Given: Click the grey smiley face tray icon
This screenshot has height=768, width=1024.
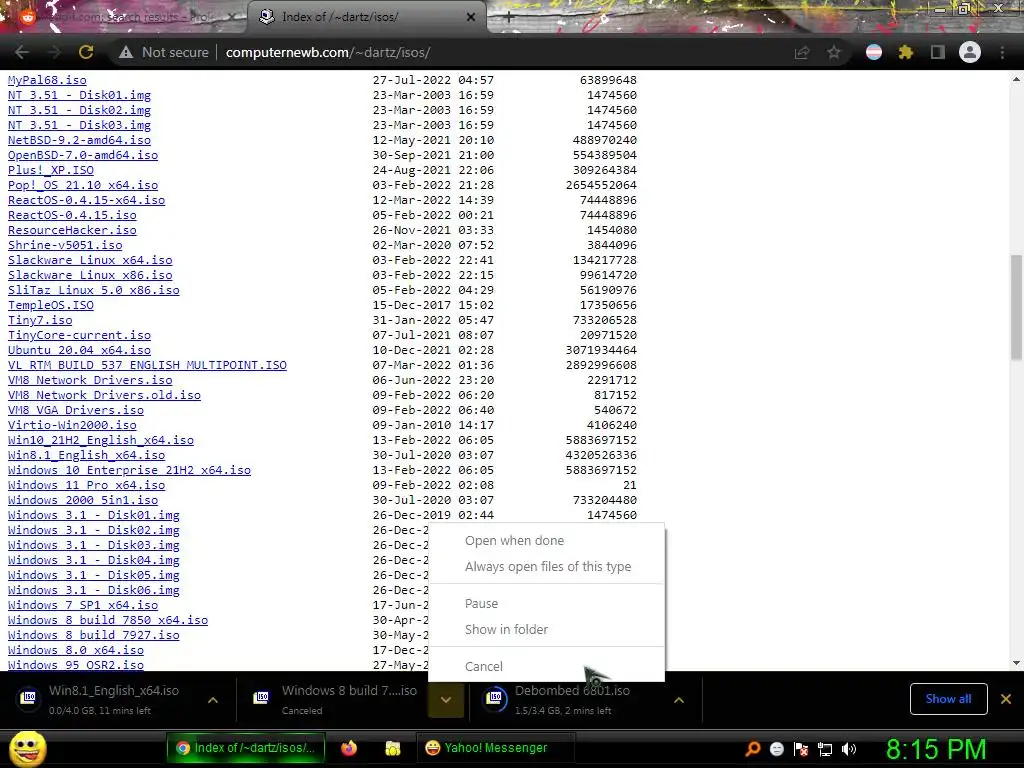Looking at the screenshot, I should 777,749.
